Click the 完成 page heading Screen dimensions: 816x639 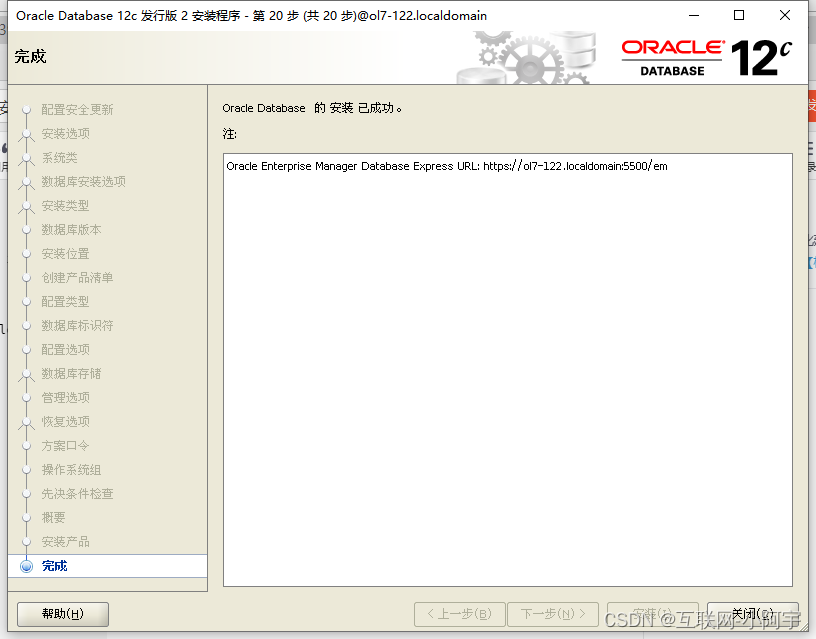pos(30,56)
